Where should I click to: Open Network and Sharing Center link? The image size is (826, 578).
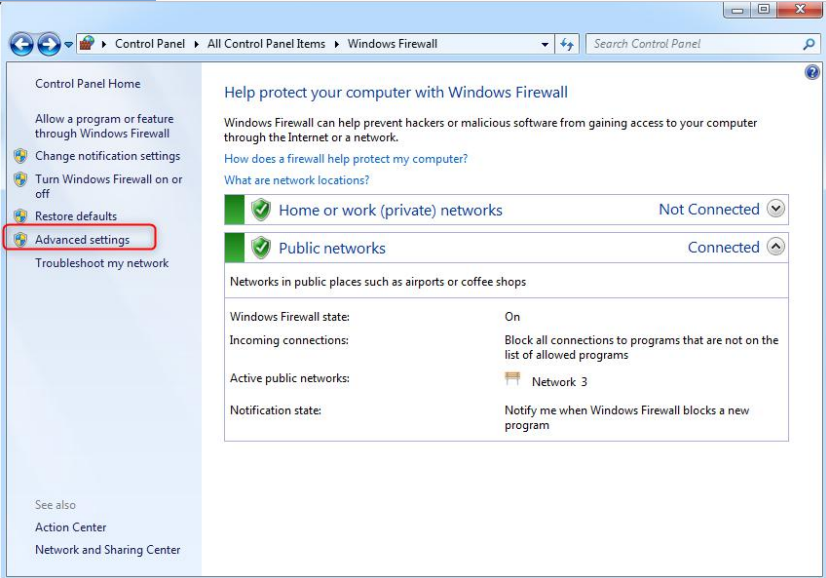107,550
